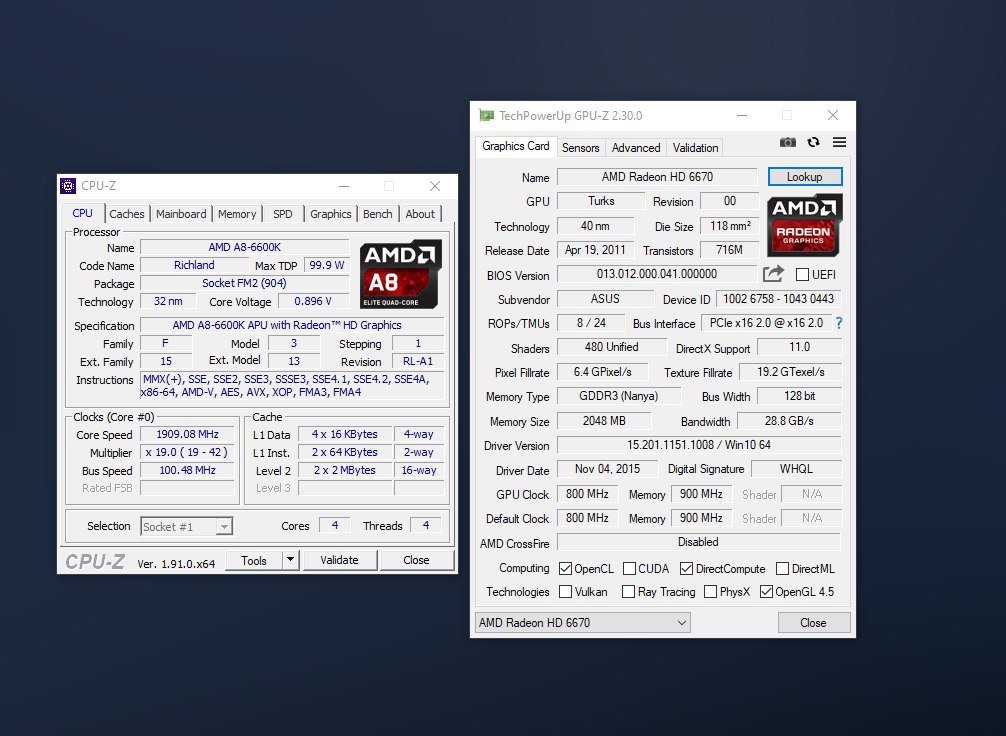Screen dimensions: 1006x736
Task: Switch to the Sensors tab in GPU-Z
Action: (581, 148)
